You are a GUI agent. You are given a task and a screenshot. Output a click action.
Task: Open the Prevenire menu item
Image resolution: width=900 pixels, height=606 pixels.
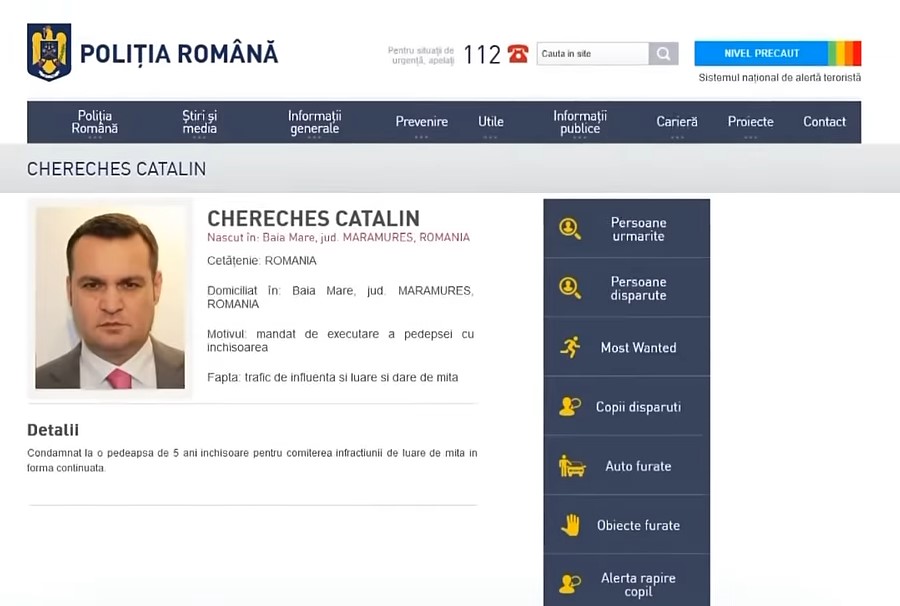click(421, 122)
